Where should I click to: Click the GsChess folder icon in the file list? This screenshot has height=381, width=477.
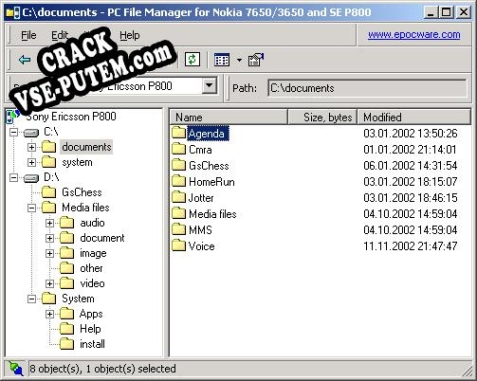point(179,165)
